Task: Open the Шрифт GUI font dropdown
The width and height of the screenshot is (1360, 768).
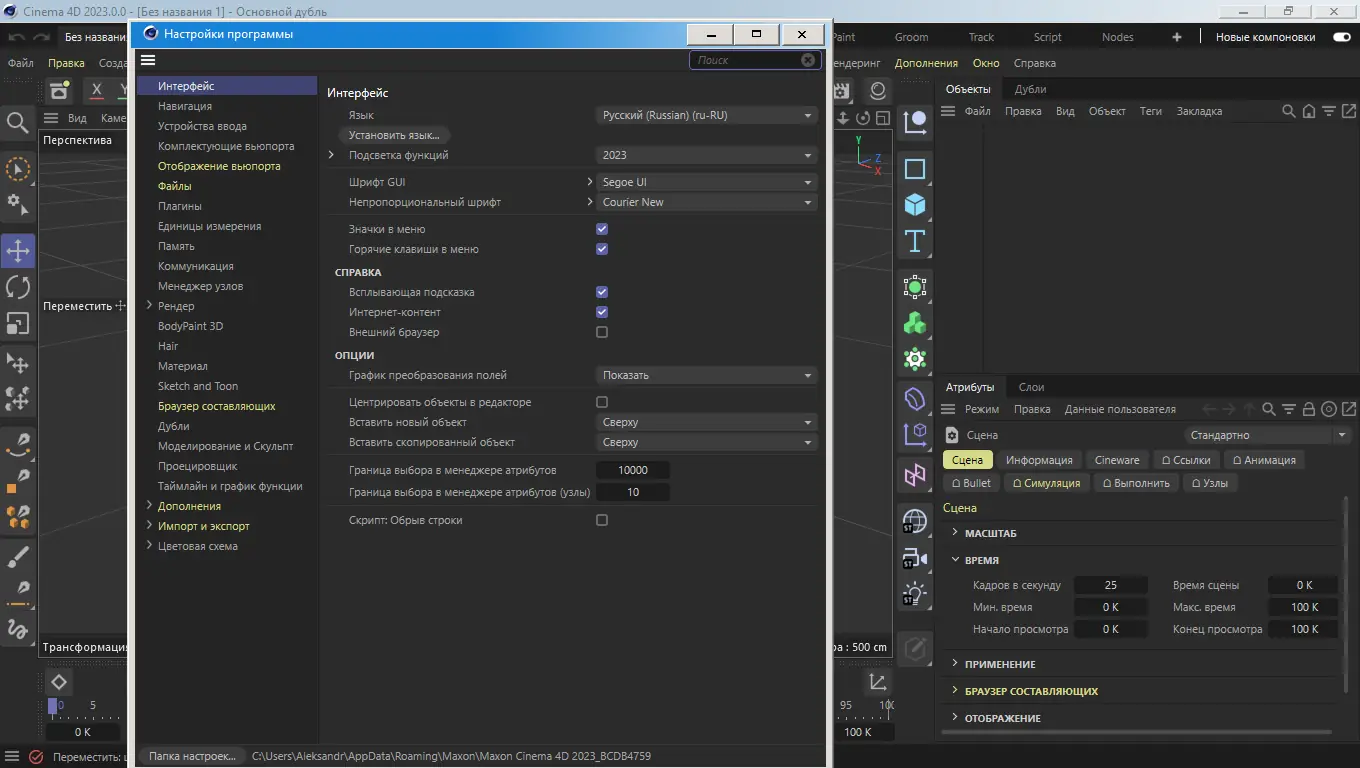Action: [x=707, y=182]
